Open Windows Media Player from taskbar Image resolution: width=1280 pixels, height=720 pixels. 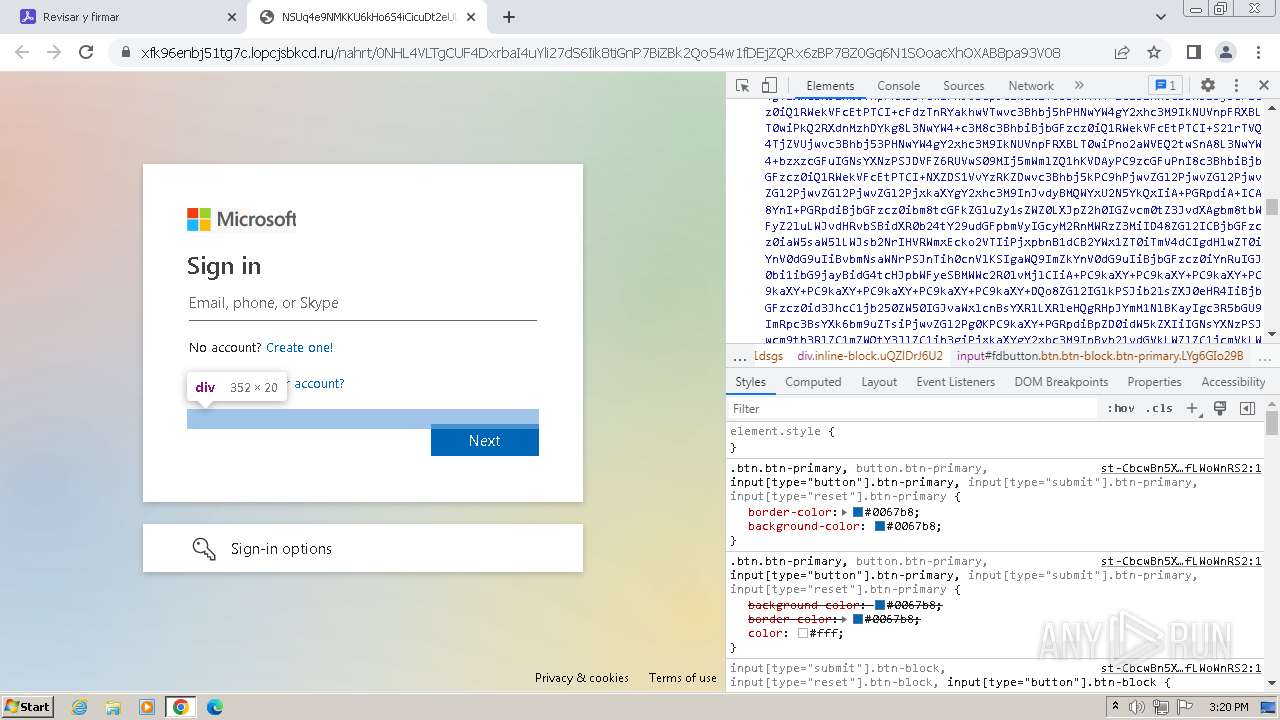[x=147, y=707]
